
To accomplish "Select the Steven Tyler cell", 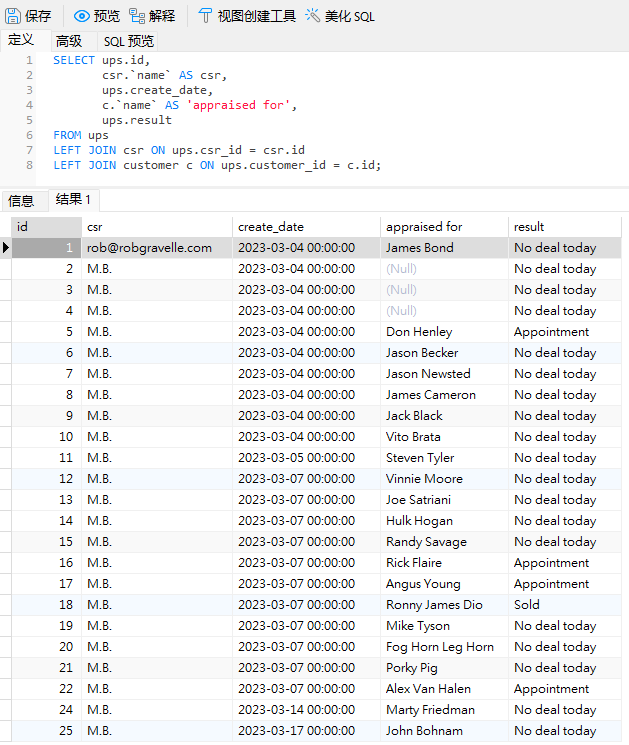I will tap(444, 458).
